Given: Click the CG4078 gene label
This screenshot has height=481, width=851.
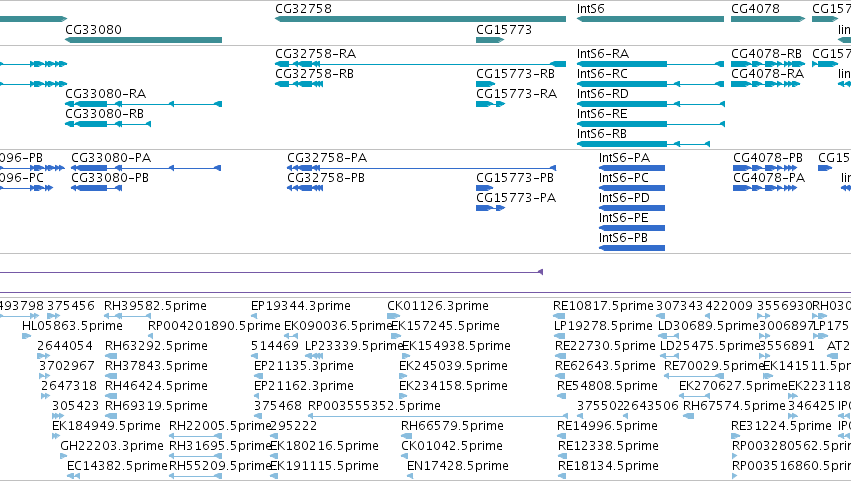Looking at the screenshot, I should click(x=755, y=9).
